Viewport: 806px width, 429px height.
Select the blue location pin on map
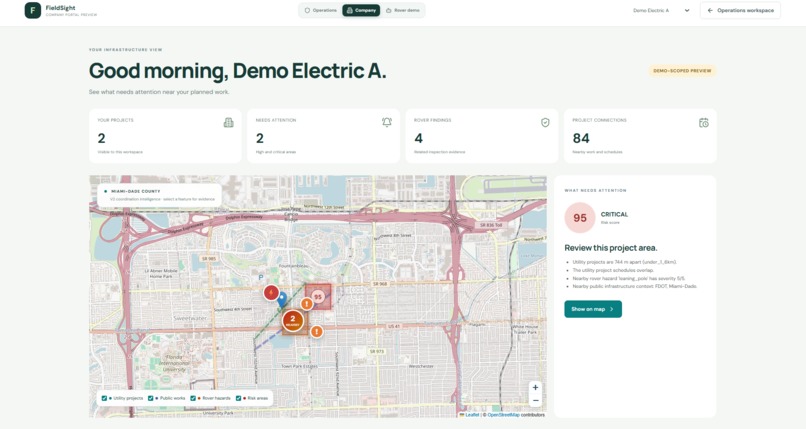point(282,299)
